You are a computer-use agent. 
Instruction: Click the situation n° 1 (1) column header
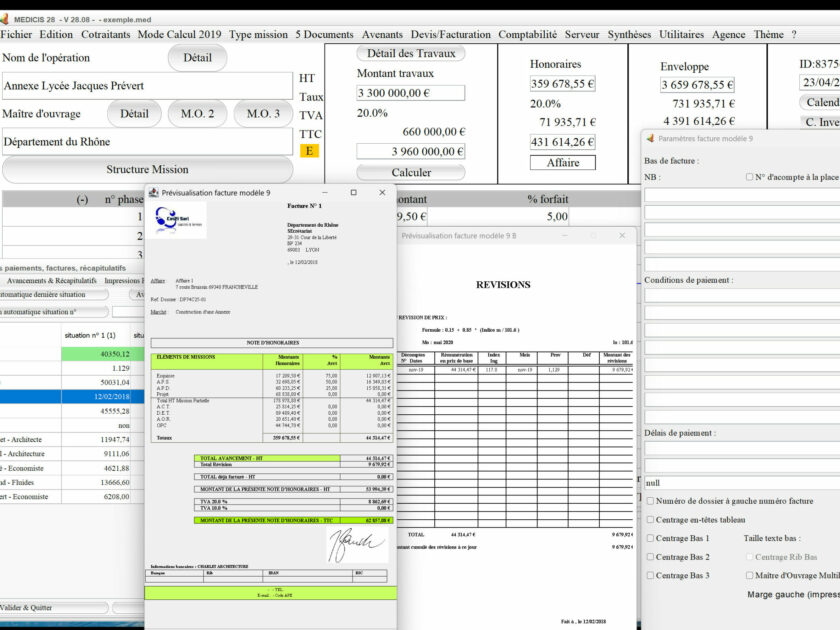coord(90,335)
